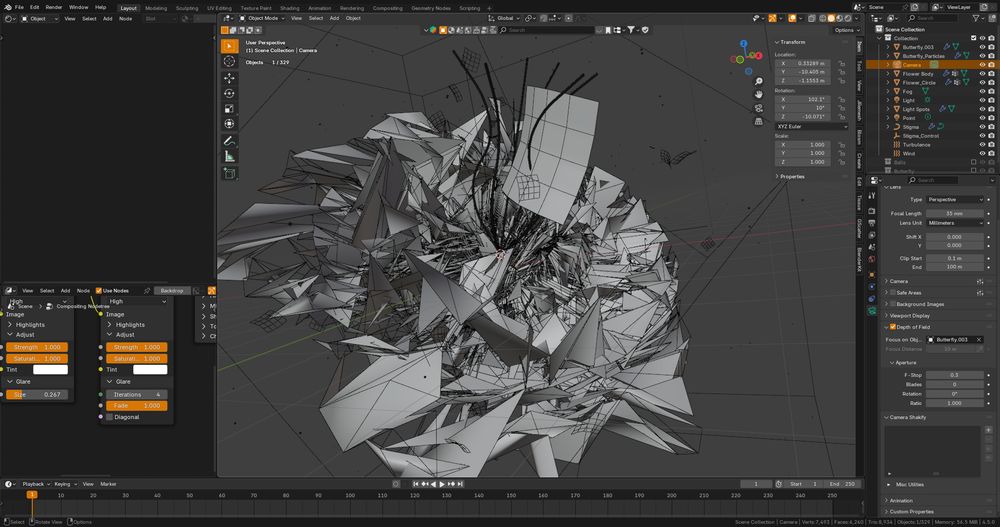Image resolution: width=1000 pixels, height=527 pixels.
Task: Click the Blender logo icon
Action: click(x=8, y=7)
